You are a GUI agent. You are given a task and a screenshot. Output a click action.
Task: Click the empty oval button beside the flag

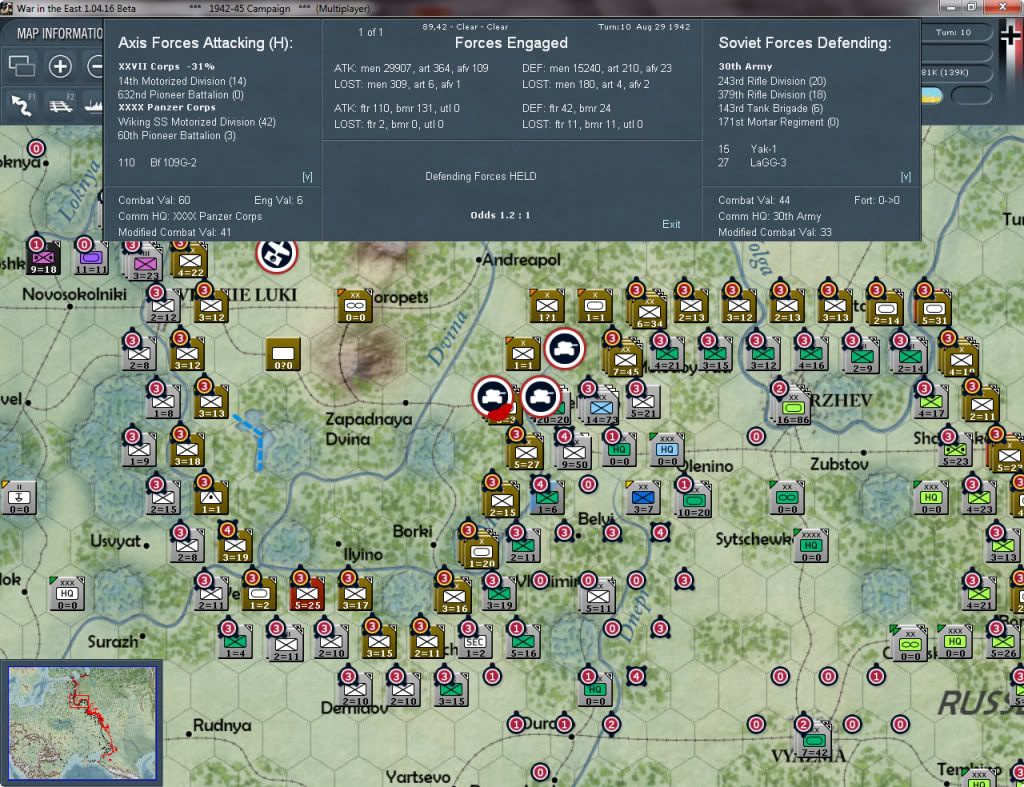click(x=972, y=96)
